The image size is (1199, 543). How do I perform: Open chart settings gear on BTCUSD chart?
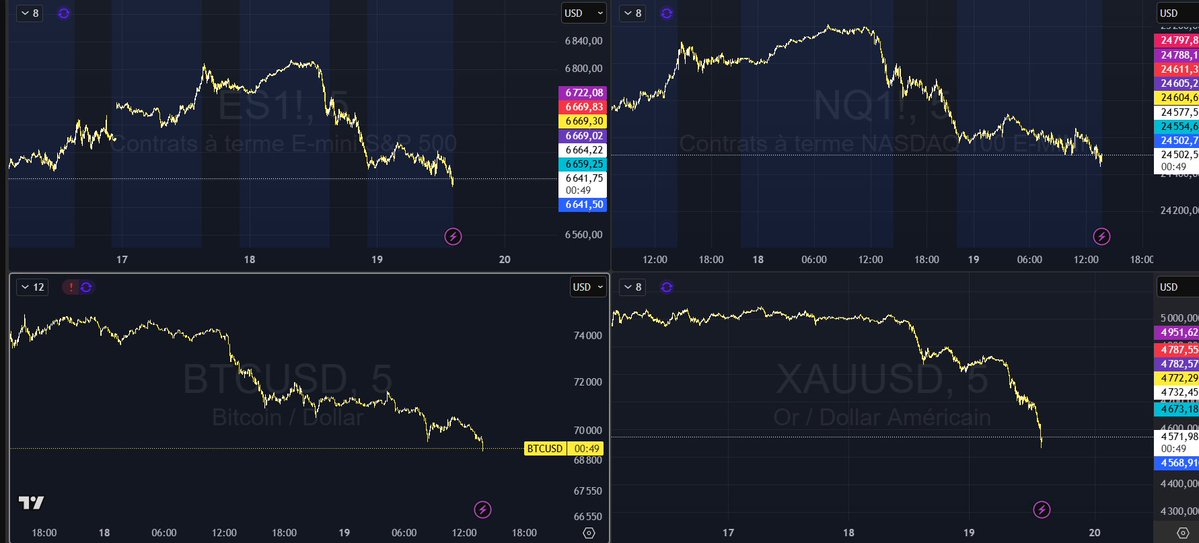pos(589,534)
